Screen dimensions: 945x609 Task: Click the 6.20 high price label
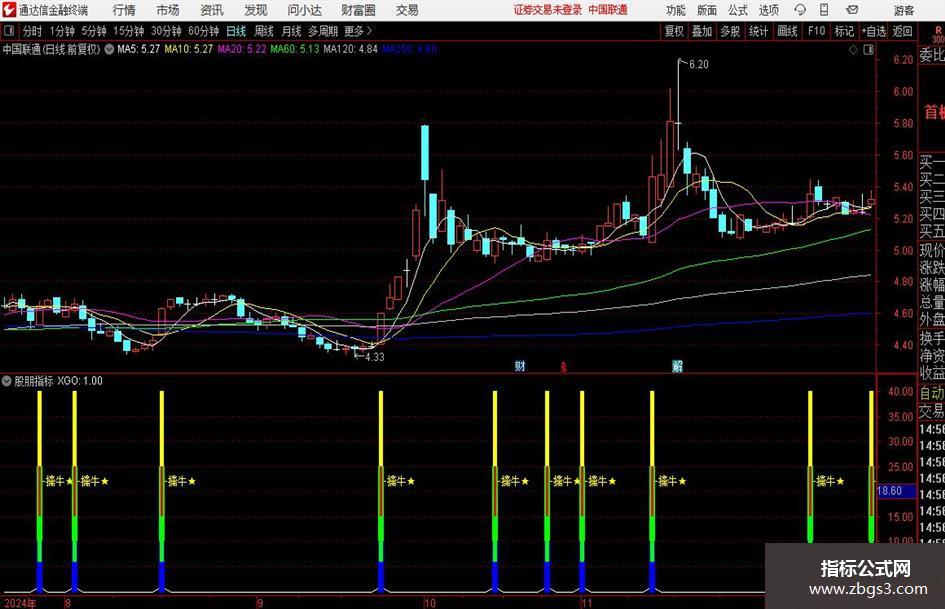click(x=699, y=65)
